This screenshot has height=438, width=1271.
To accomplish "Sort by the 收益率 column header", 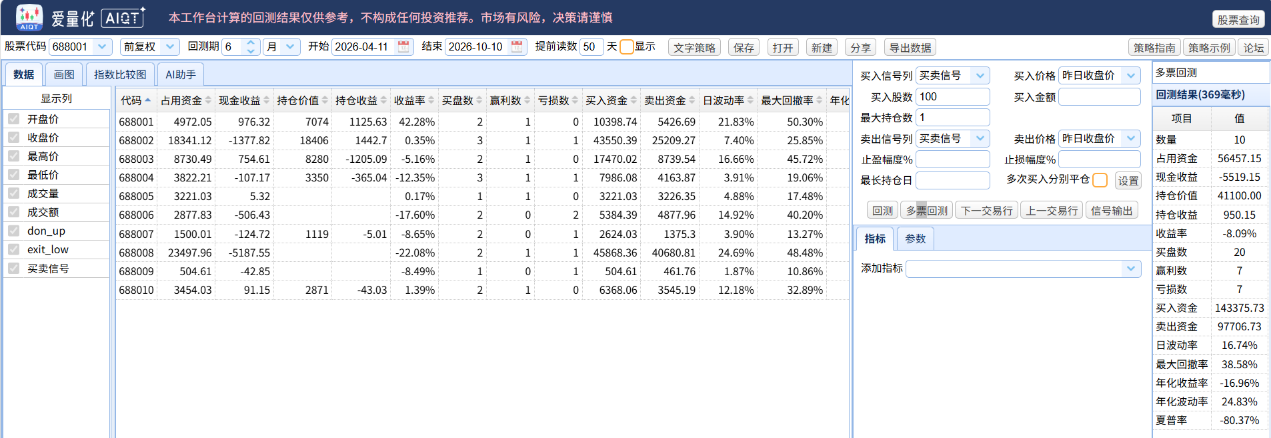I will point(414,100).
